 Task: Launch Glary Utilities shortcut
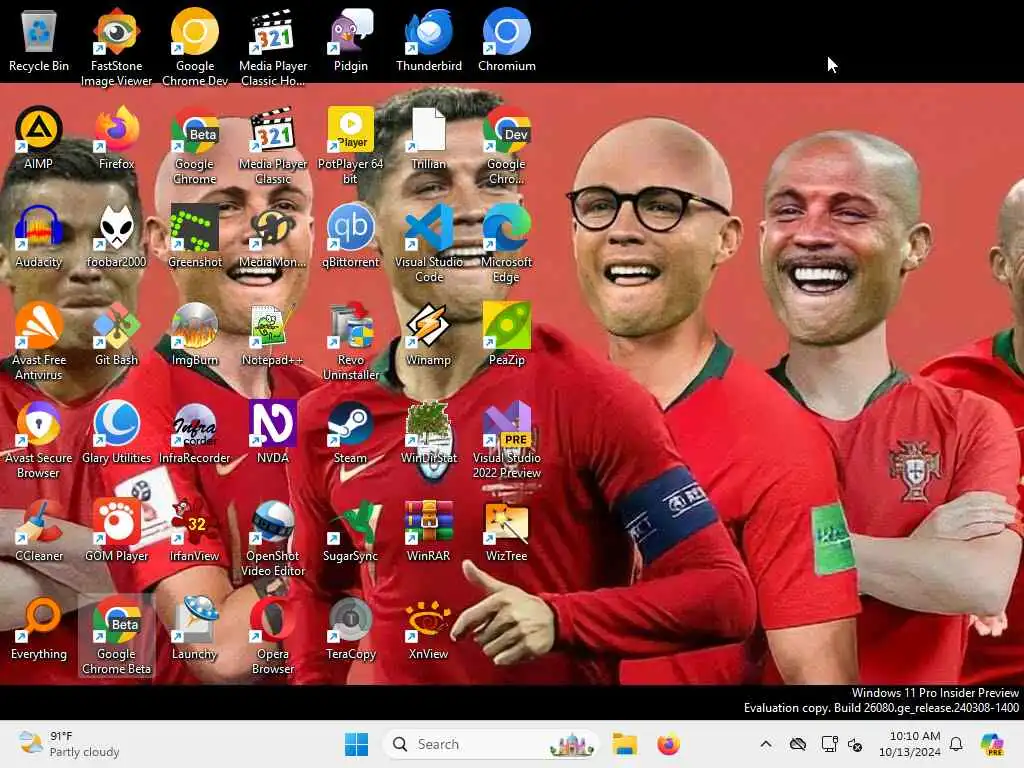[116, 432]
